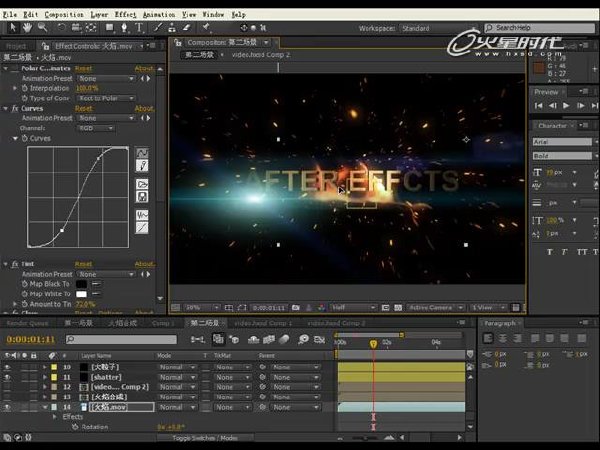Open Map Black To color swatch
Viewport: 600px width, 450px height.
point(81,284)
